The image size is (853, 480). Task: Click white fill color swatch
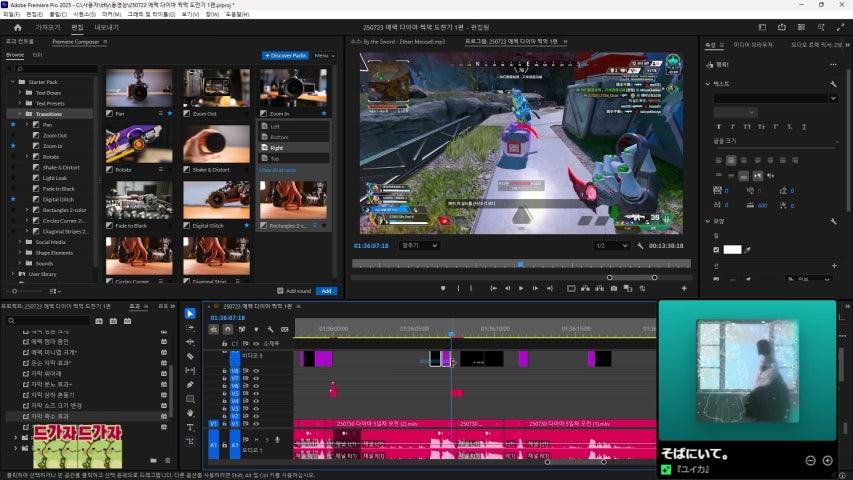[732, 250]
